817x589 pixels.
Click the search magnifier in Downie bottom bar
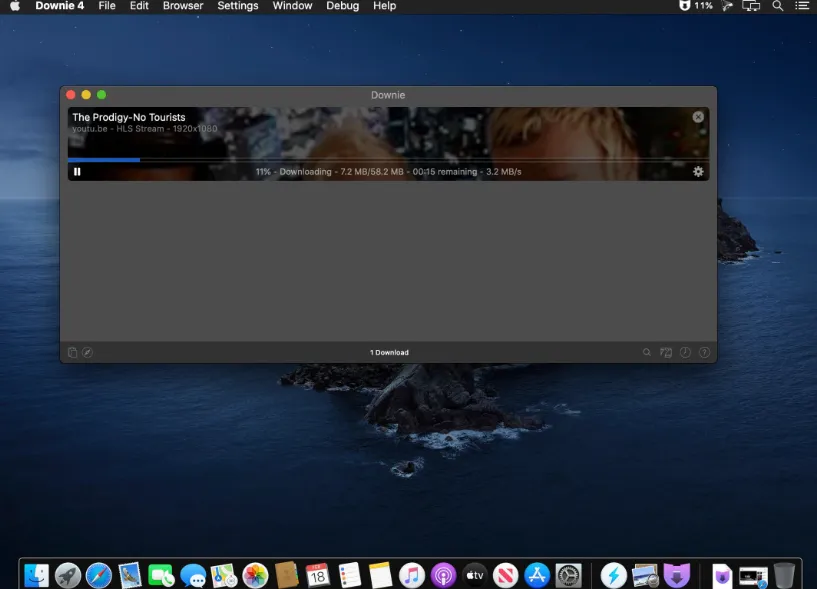pyautogui.click(x=647, y=352)
